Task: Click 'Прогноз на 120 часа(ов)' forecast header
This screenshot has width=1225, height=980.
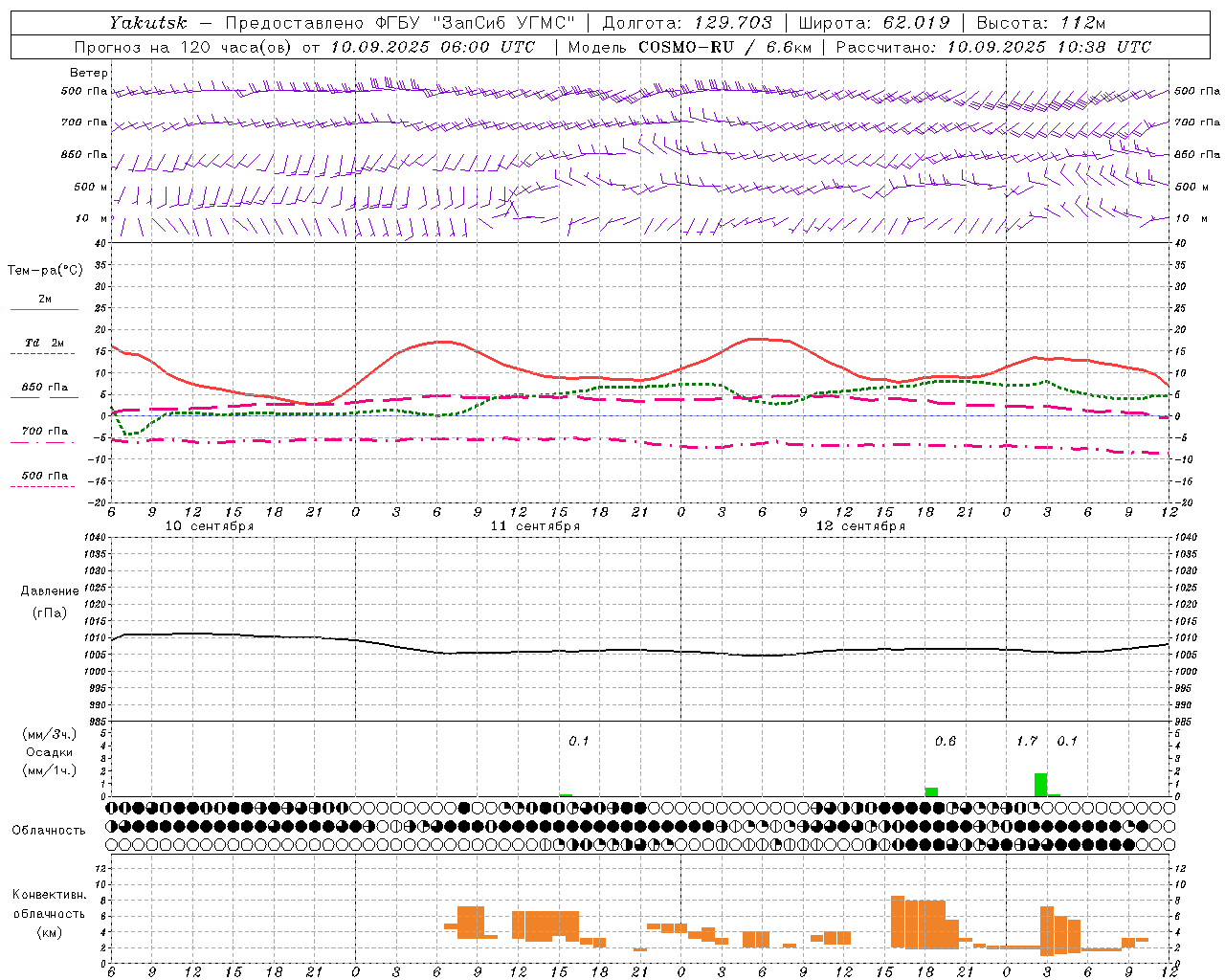Action: point(184,47)
